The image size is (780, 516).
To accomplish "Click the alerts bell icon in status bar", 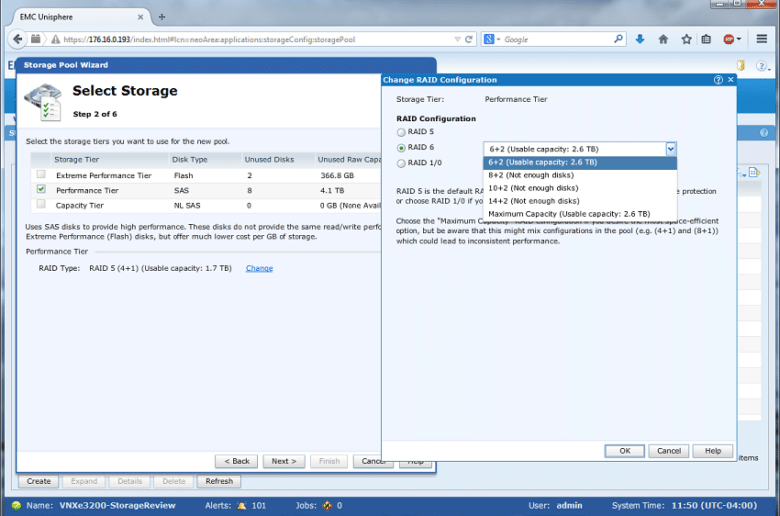I will tap(242, 506).
